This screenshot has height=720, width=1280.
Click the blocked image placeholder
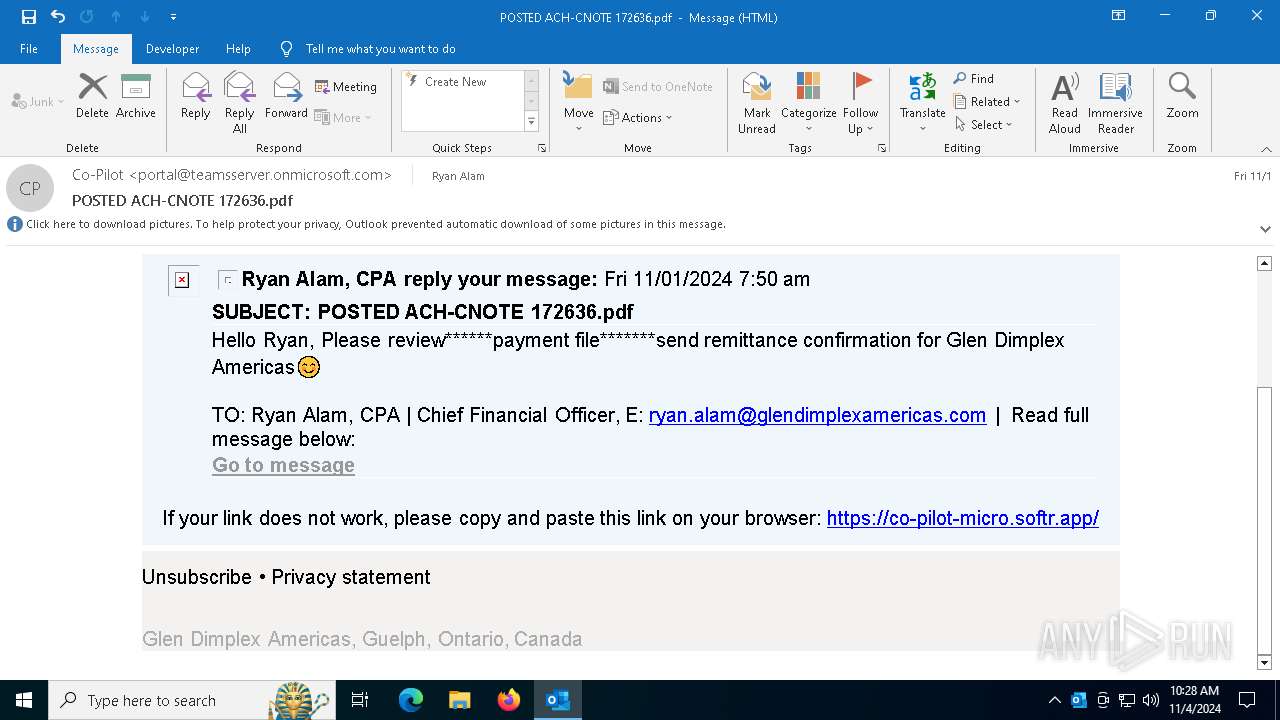point(182,280)
